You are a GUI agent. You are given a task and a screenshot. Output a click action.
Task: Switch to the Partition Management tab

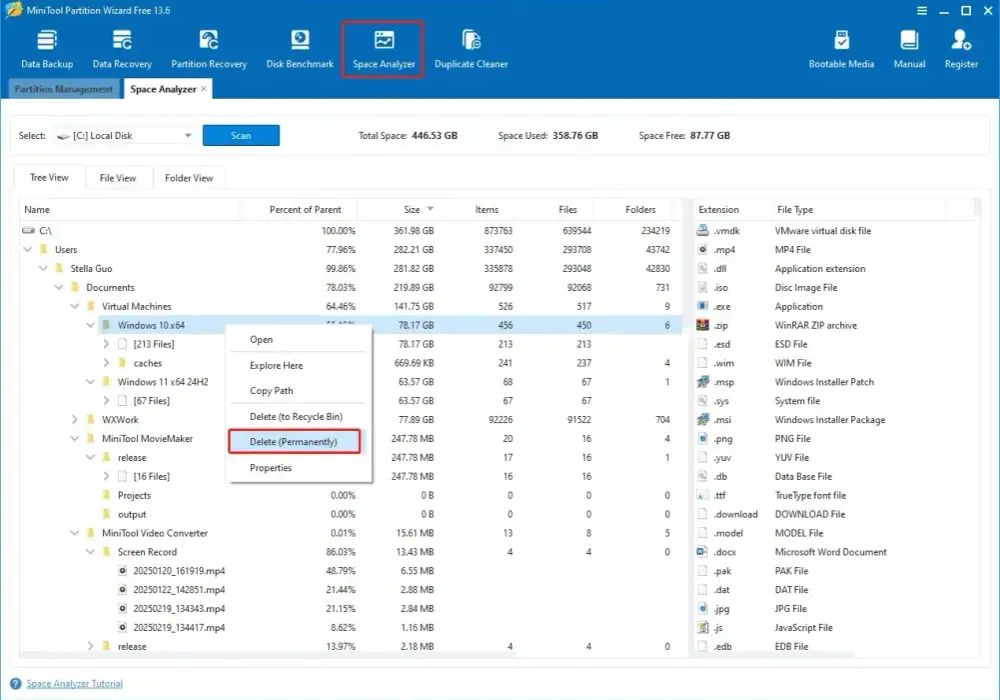64,89
